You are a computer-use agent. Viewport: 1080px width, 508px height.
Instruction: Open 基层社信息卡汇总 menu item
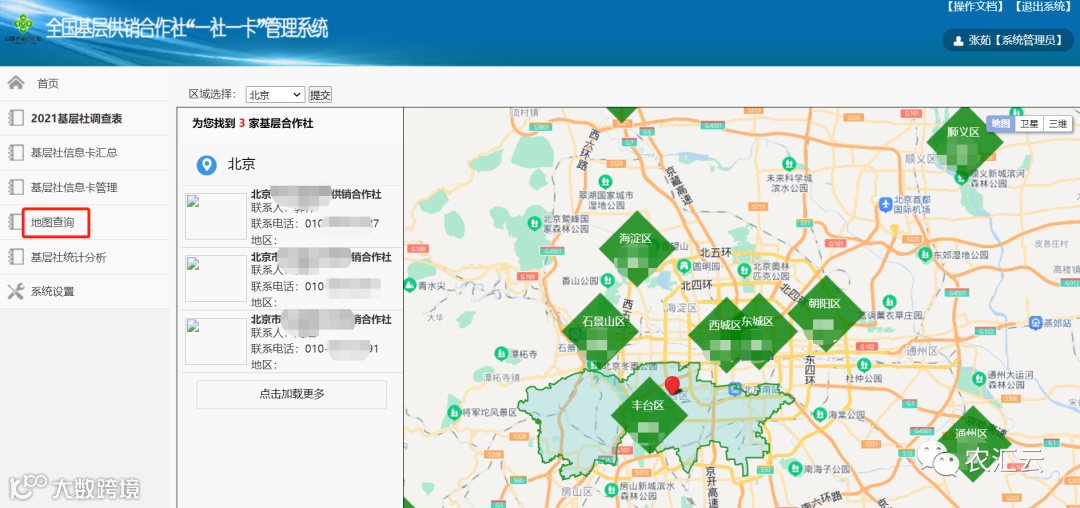coord(84,153)
